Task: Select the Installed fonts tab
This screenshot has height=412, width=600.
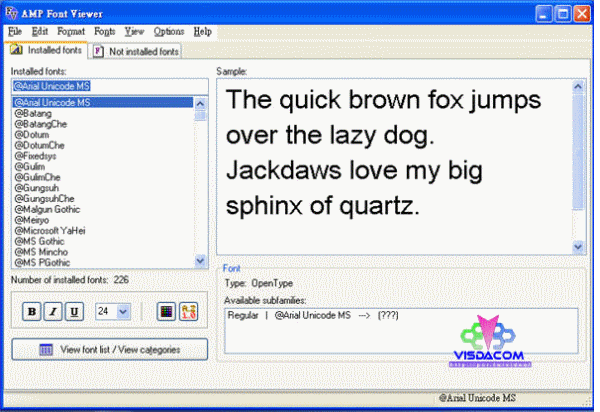Action: pos(49,51)
